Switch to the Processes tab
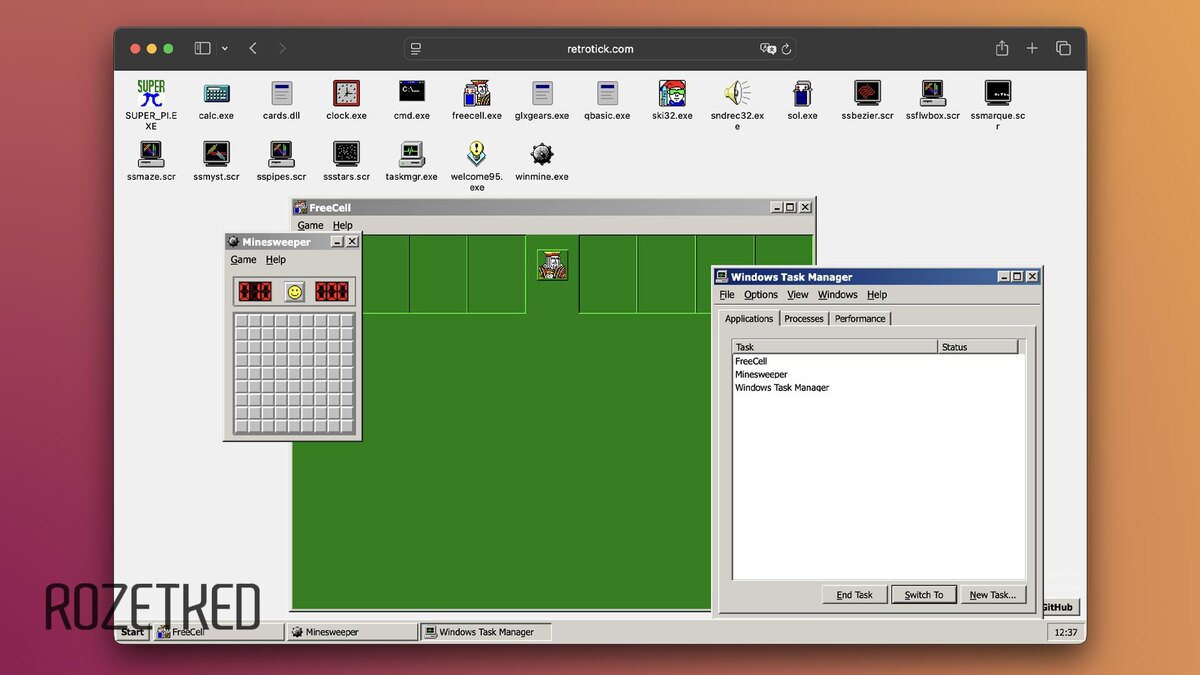Viewport: 1200px width, 675px height. [804, 318]
